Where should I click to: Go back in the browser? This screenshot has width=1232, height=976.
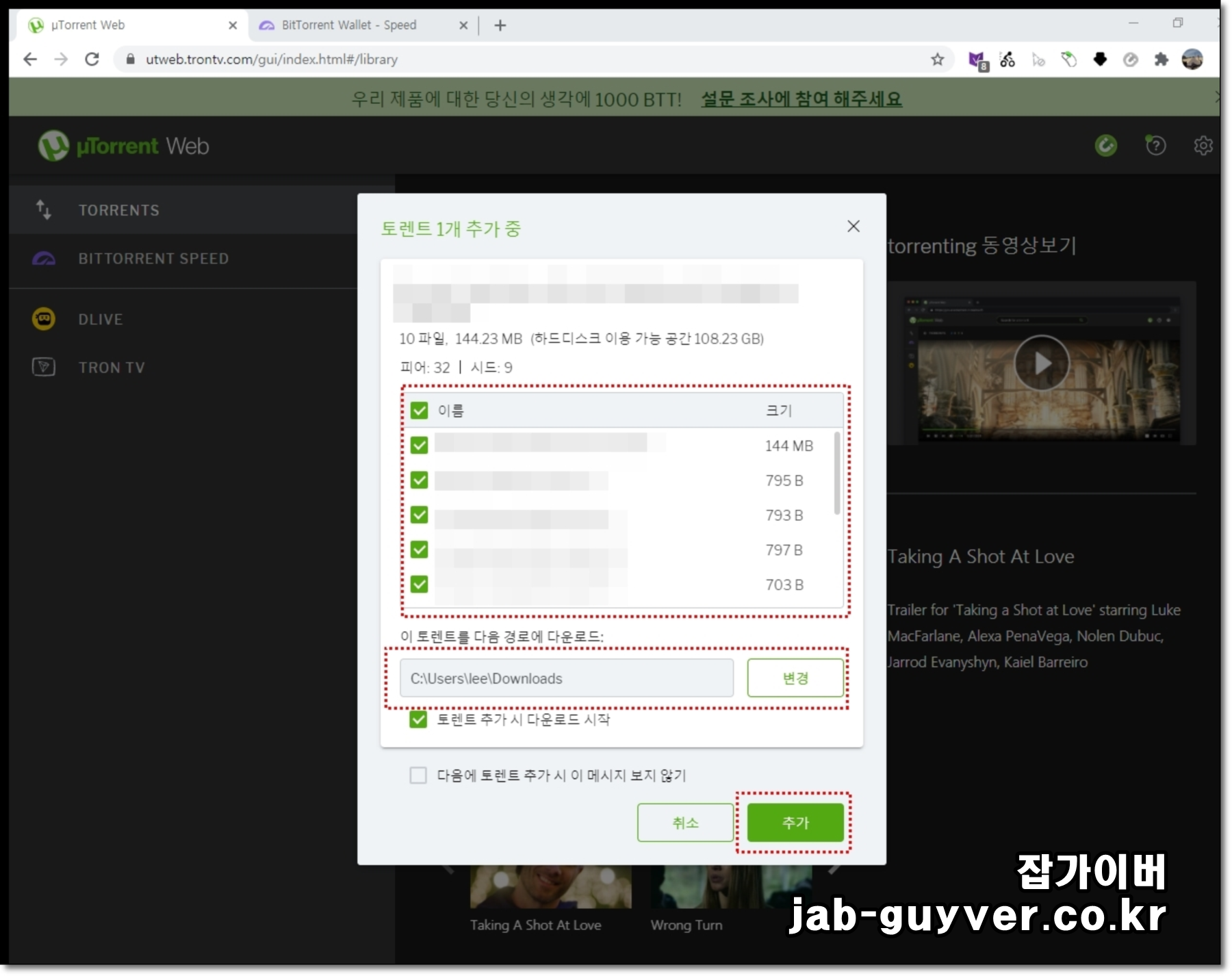[x=30, y=60]
